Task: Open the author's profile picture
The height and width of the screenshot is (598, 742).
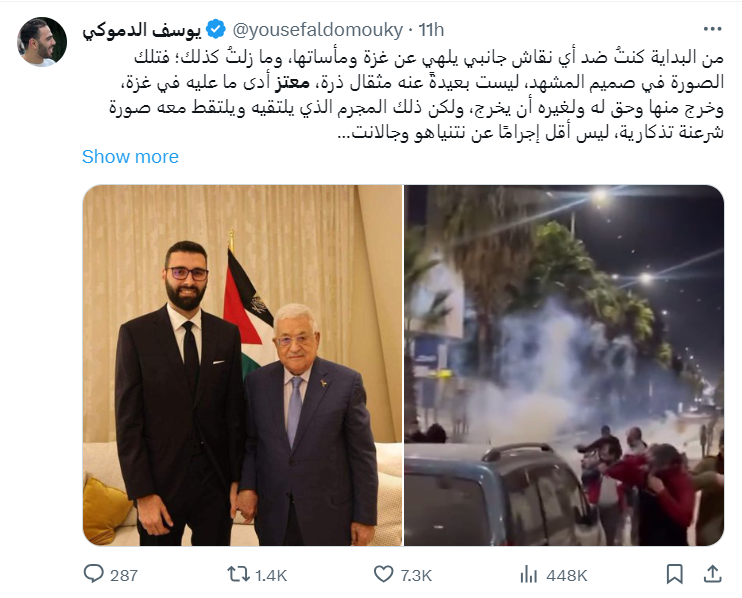Action: 42,42
